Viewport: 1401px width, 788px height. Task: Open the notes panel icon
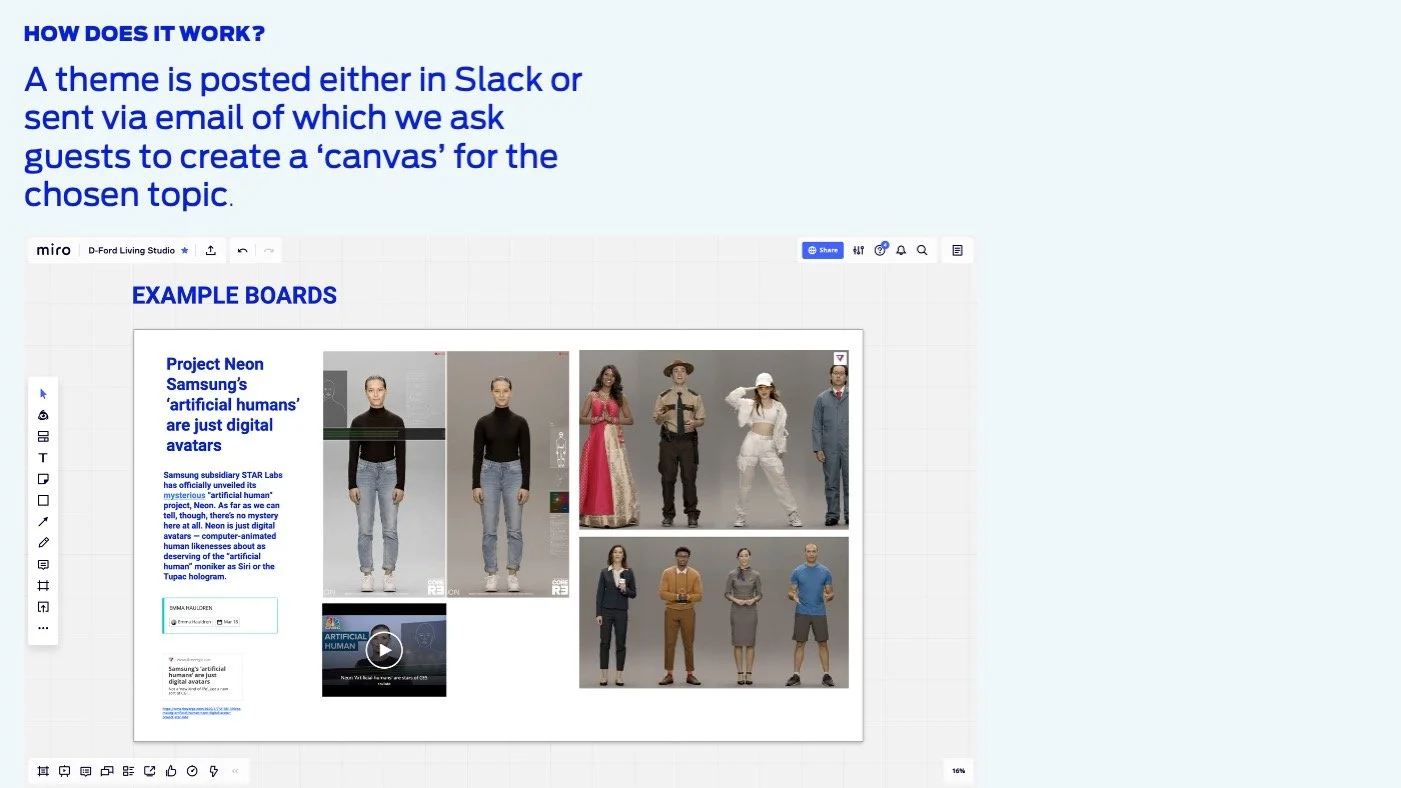point(957,250)
